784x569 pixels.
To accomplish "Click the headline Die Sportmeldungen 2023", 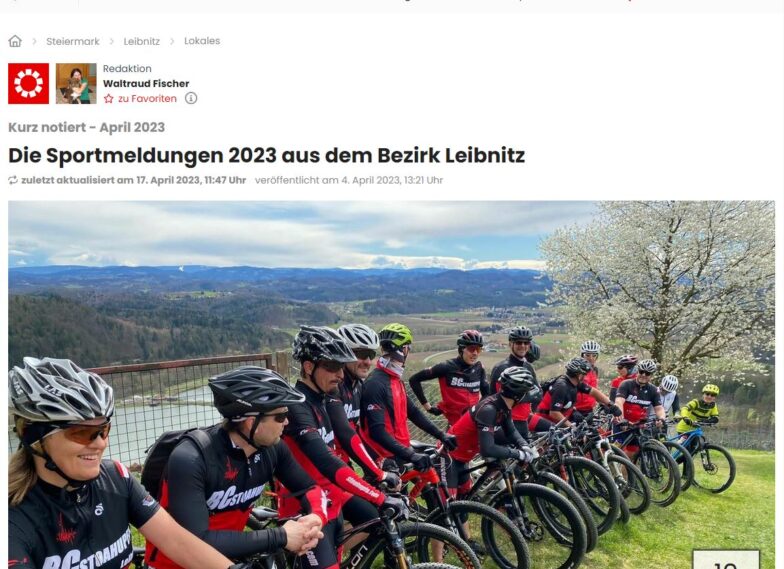I will coord(266,156).
